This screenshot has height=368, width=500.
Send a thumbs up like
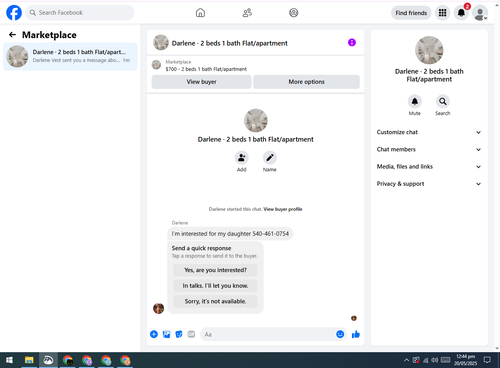[356, 334]
